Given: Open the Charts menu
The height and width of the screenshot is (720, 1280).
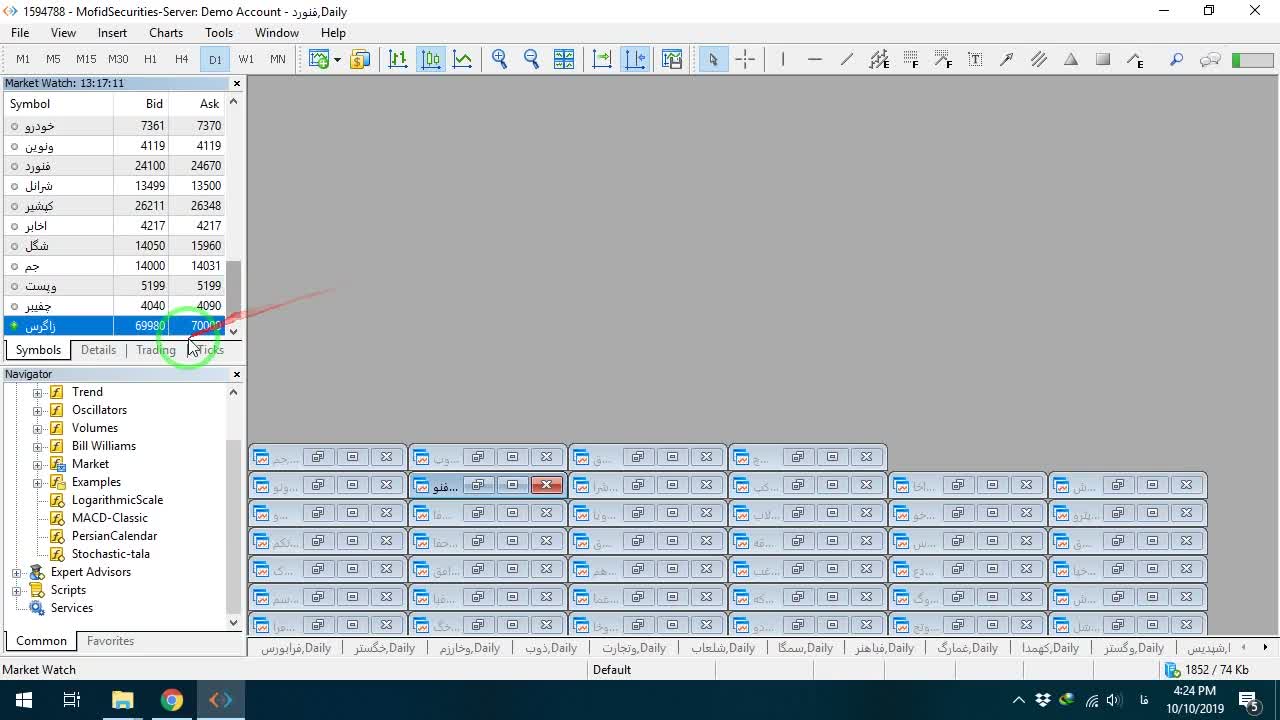Looking at the screenshot, I should pyautogui.click(x=166, y=33).
